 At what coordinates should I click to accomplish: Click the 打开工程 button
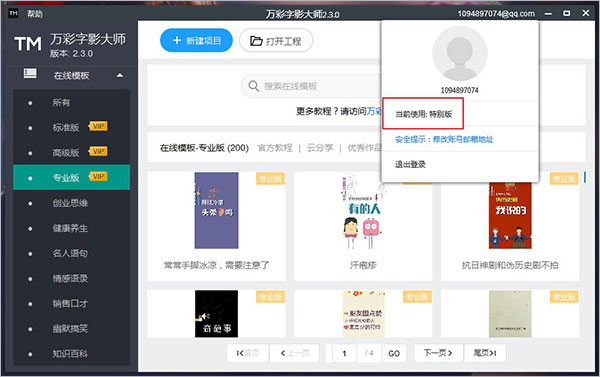coord(276,41)
